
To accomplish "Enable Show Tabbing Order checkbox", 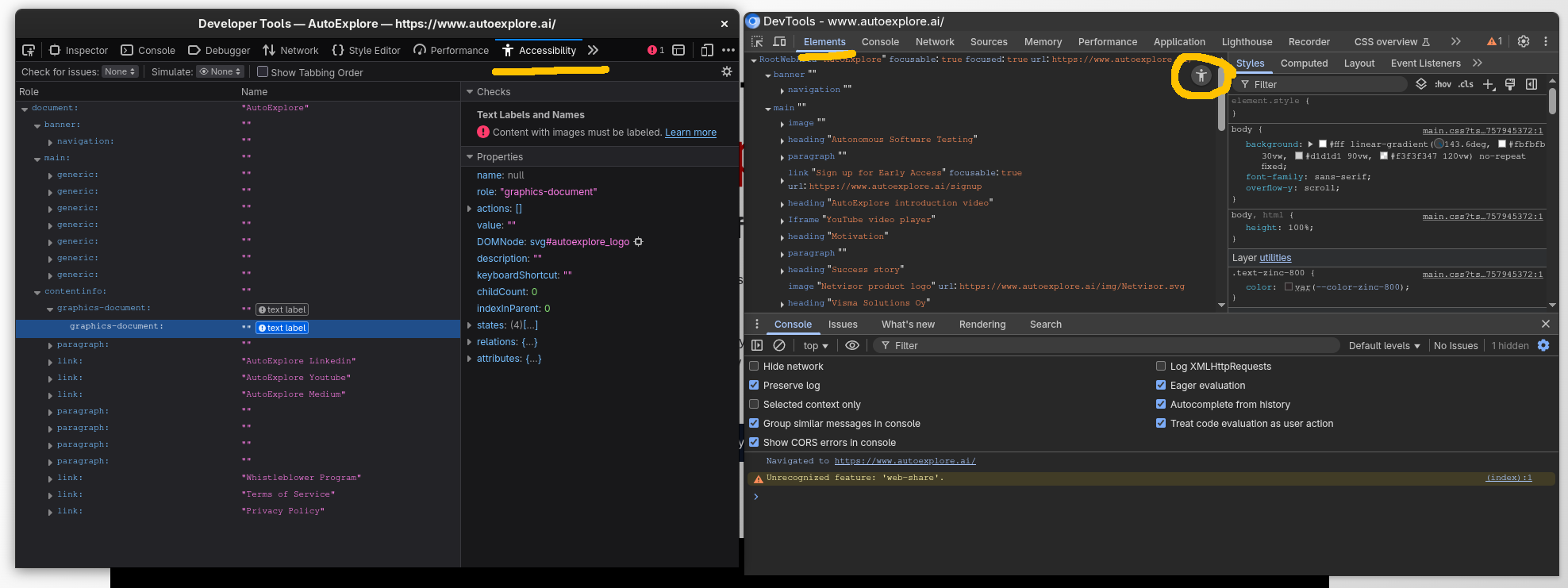I will (263, 72).
